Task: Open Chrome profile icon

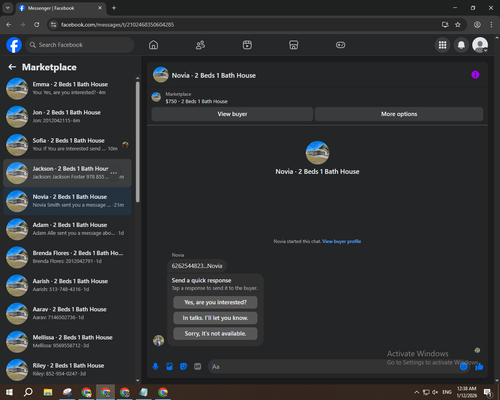Action: pyautogui.click(x=477, y=25)
